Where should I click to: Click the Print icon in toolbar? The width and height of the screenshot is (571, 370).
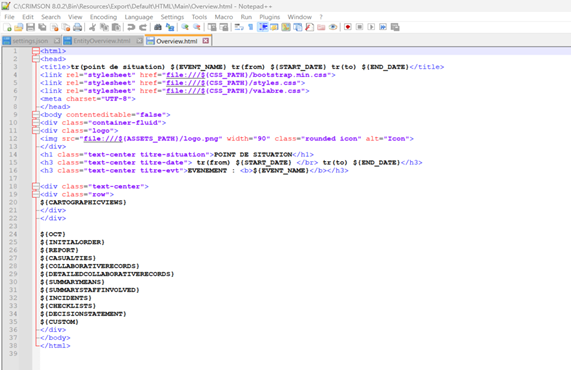coord(77,27)
